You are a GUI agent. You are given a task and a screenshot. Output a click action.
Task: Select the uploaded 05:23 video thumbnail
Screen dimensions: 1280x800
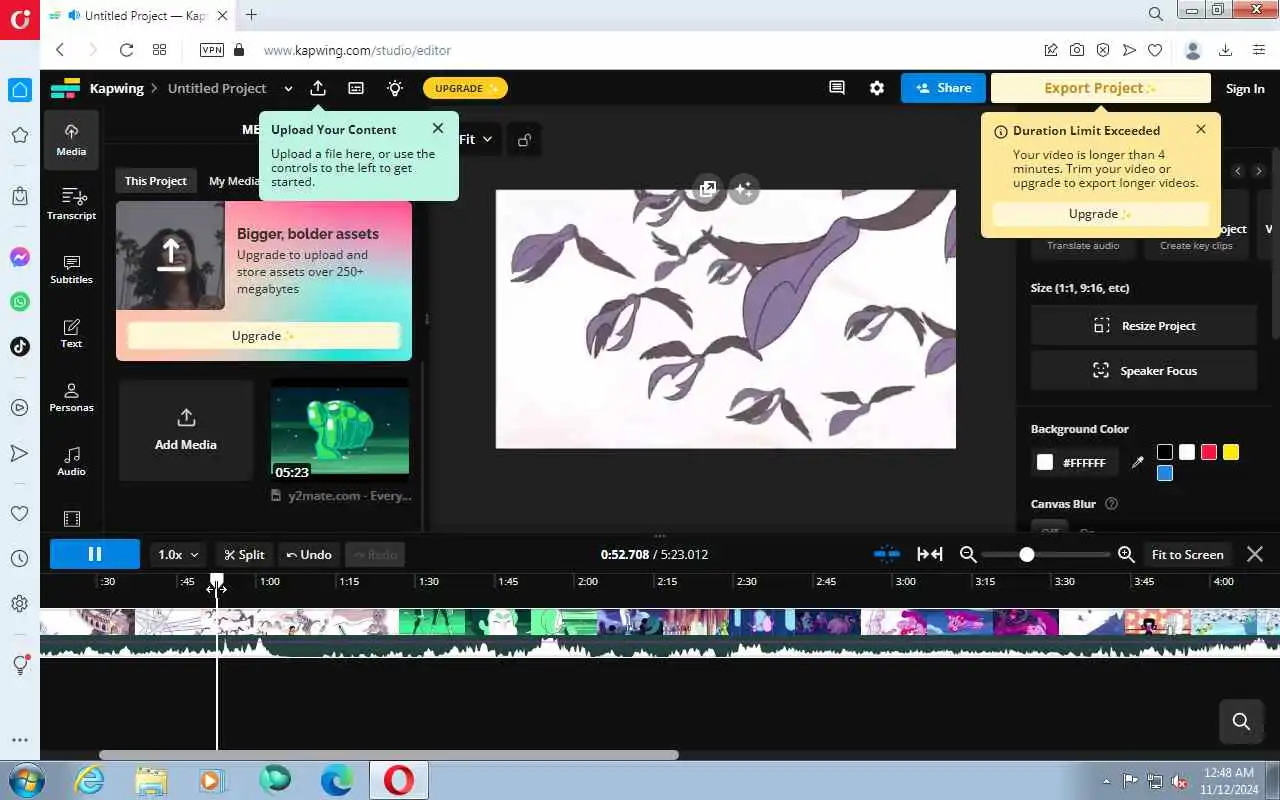coord(340,432)
